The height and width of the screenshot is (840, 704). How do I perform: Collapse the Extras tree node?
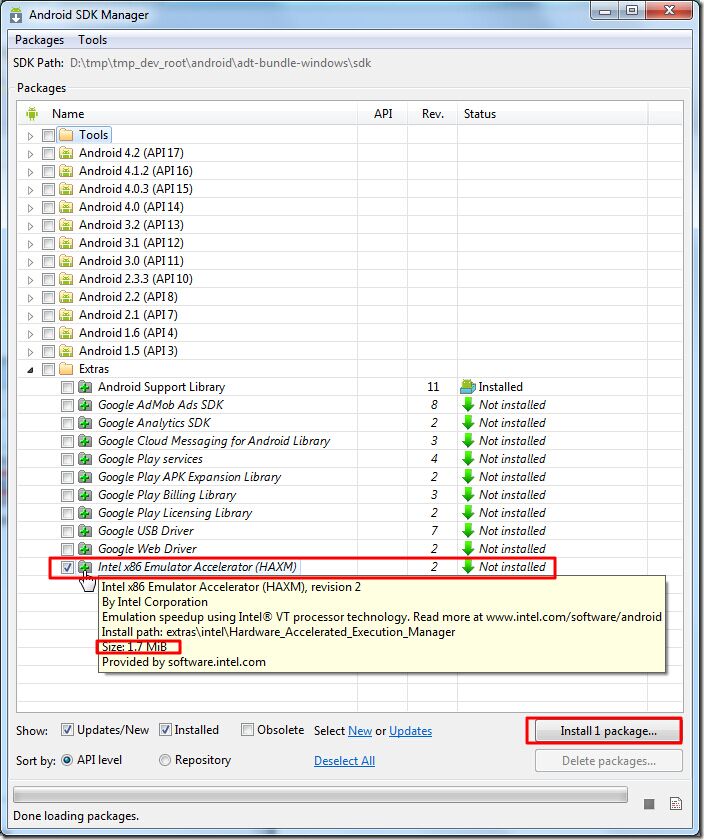(x=31, y=370)
